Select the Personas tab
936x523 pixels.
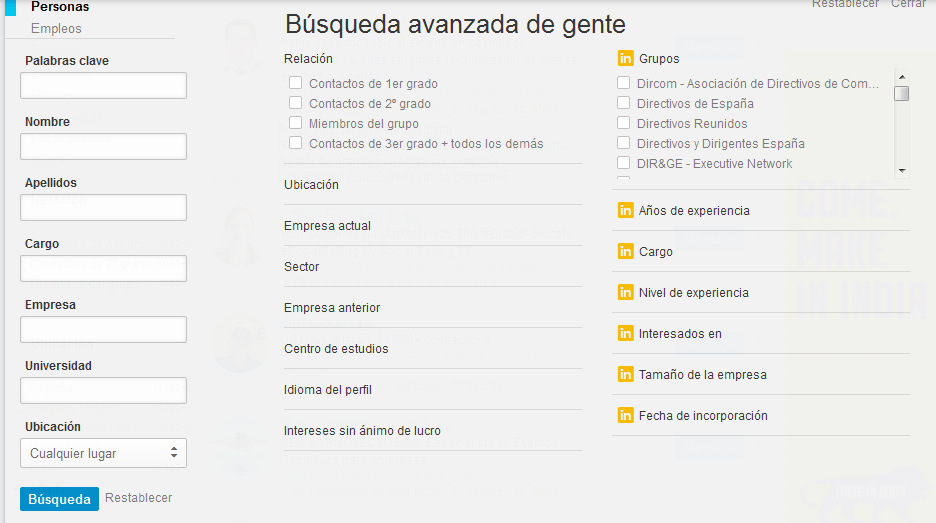pyautogui.click(x=60, y=7)
